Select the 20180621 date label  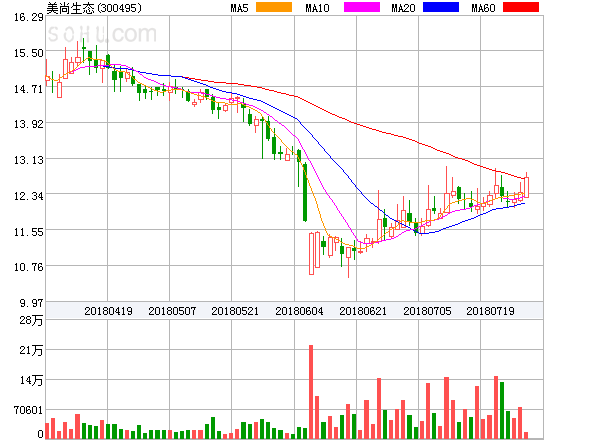(363, 311)
